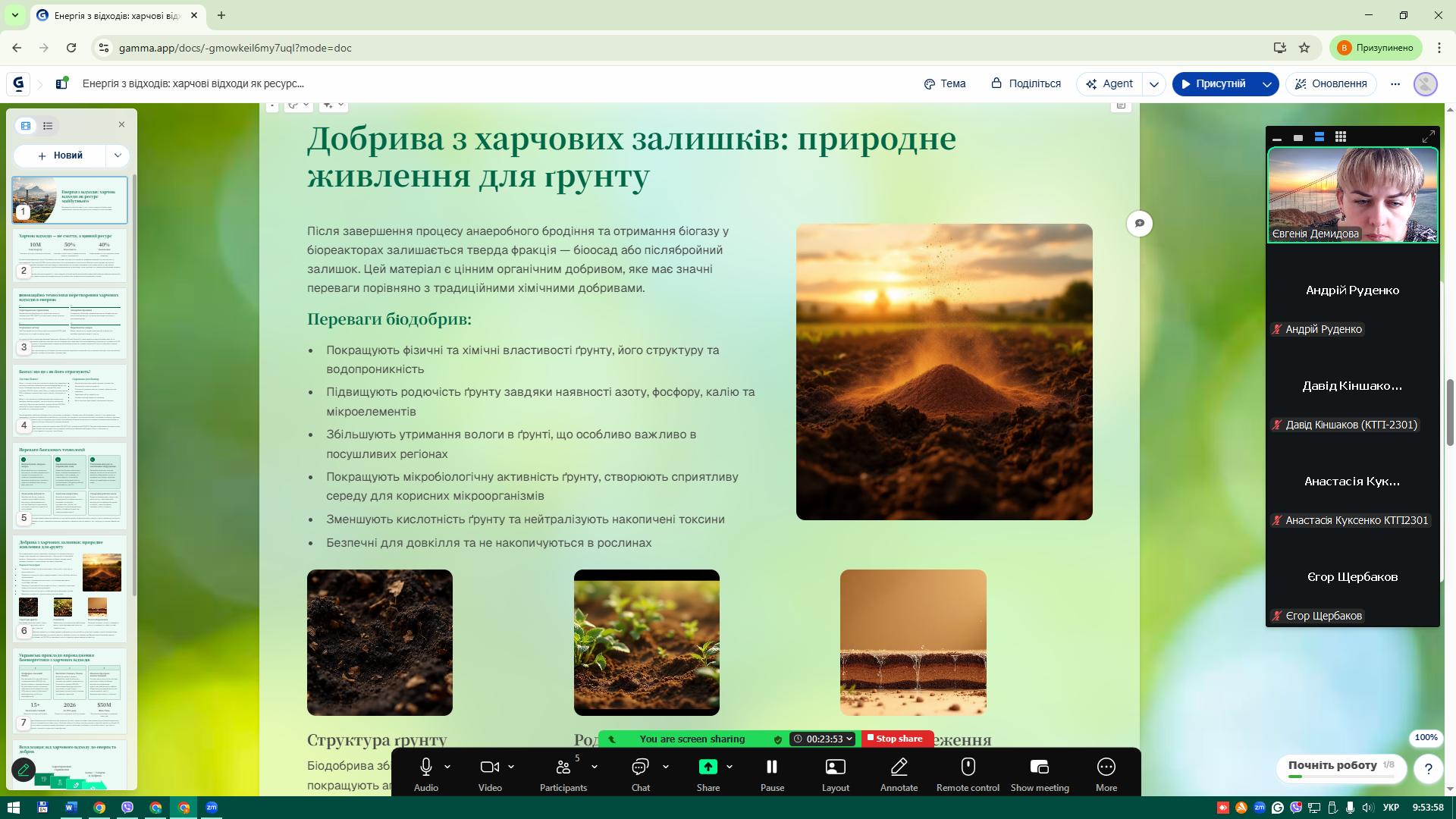
Task: Open Zoom Annotate pencil tool
Action: (x=899, y=767)
